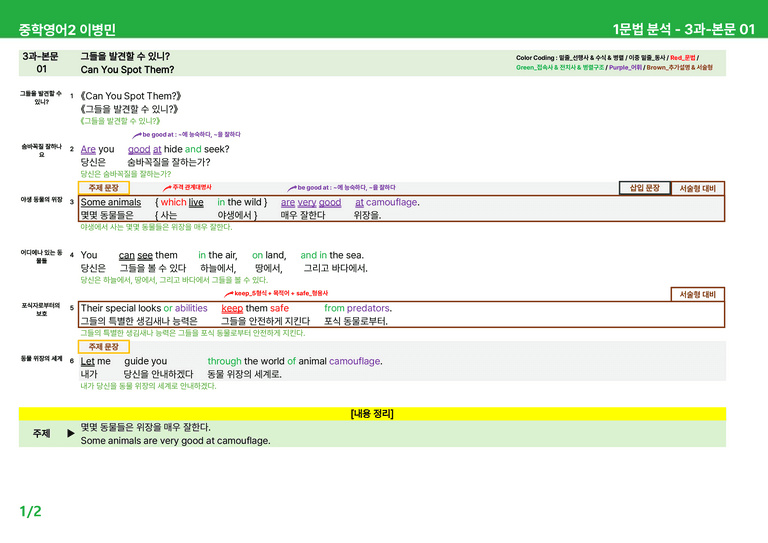Image resolution: width=768 pixels, height=543 pixels.
Task: Click the underlined word live
Action: click(x=196, y=202)
